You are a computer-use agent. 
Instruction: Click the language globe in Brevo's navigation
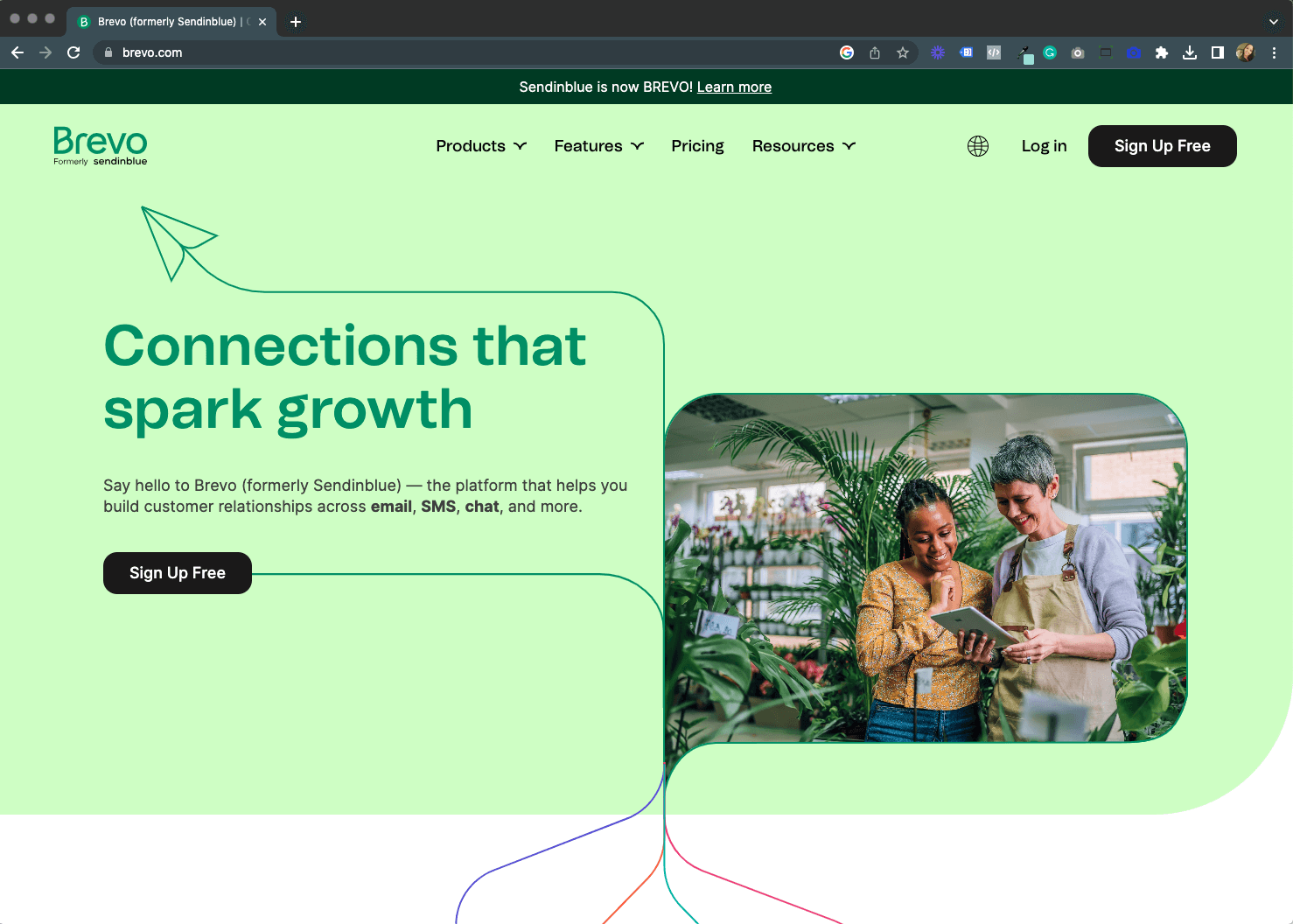click(x=977, y=146)
